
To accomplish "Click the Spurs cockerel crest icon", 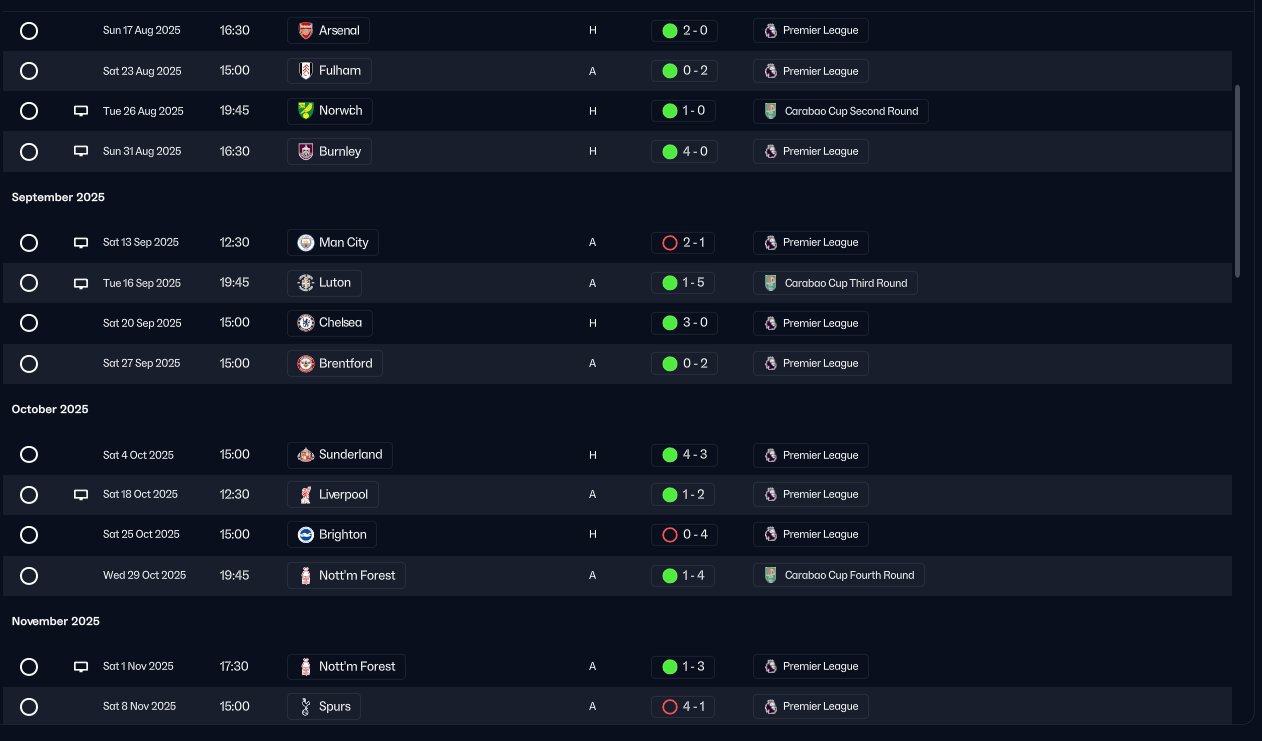I will coord(306,707).
